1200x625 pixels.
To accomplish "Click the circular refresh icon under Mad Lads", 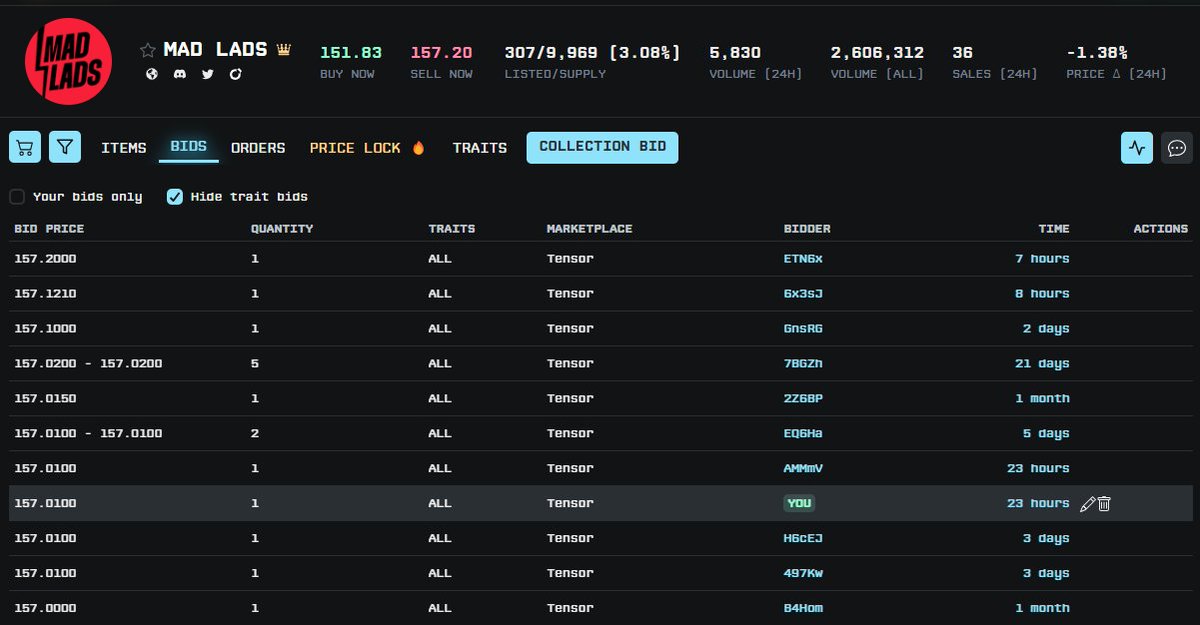I will [236, 74].
